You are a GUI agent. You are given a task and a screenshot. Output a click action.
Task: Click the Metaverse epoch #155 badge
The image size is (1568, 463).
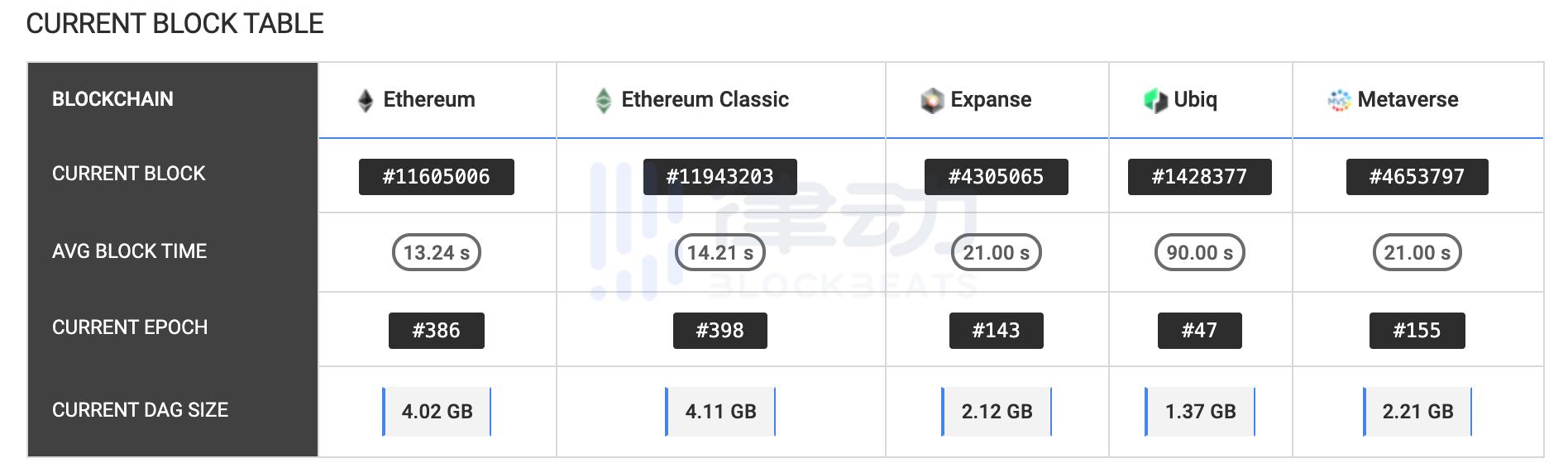1417,331
